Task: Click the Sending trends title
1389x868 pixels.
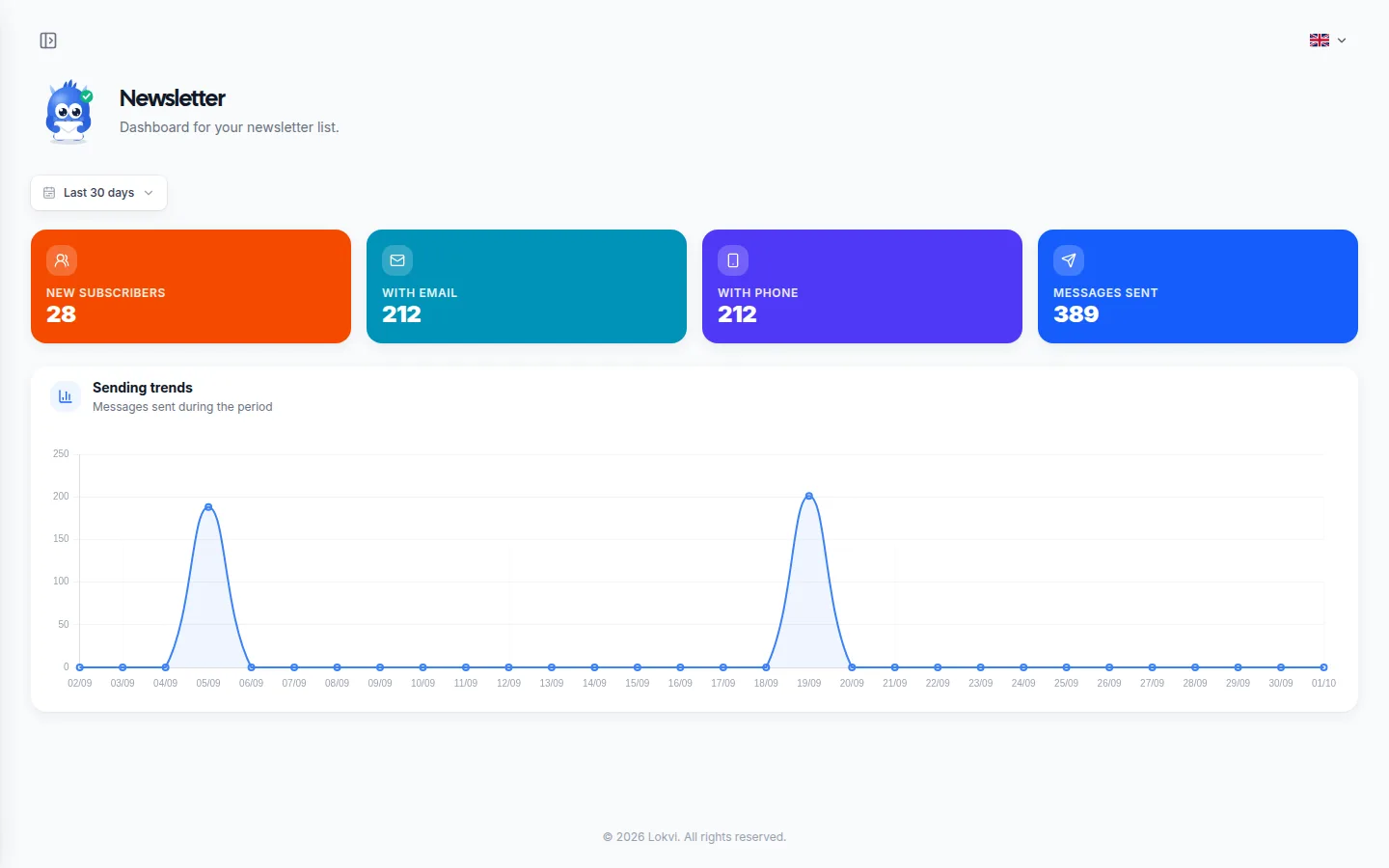Action: point(143,388)
